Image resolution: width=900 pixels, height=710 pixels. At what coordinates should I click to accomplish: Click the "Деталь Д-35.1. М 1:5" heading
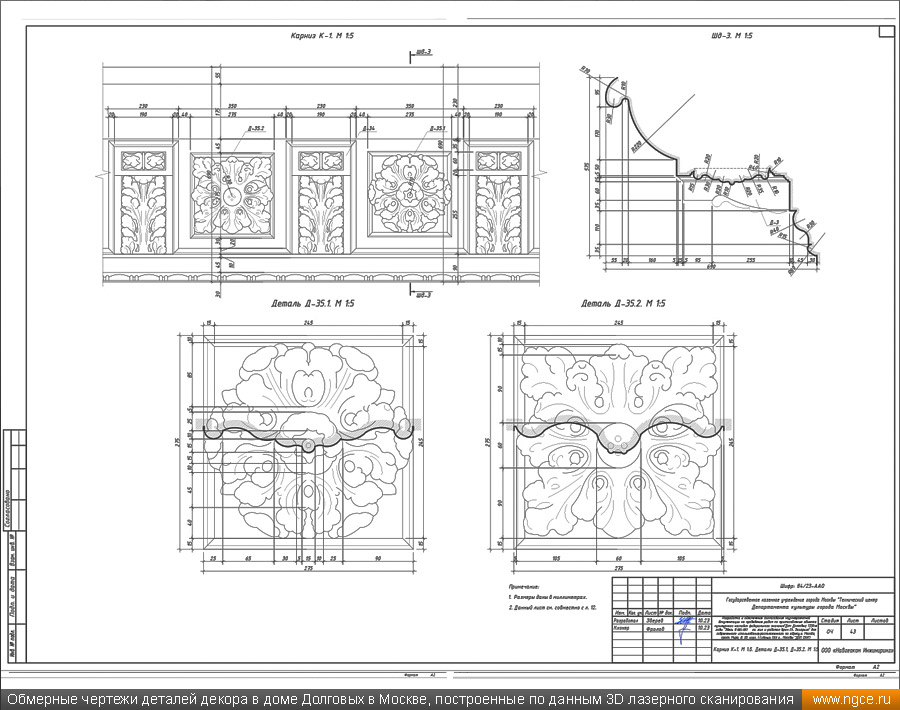312,303
